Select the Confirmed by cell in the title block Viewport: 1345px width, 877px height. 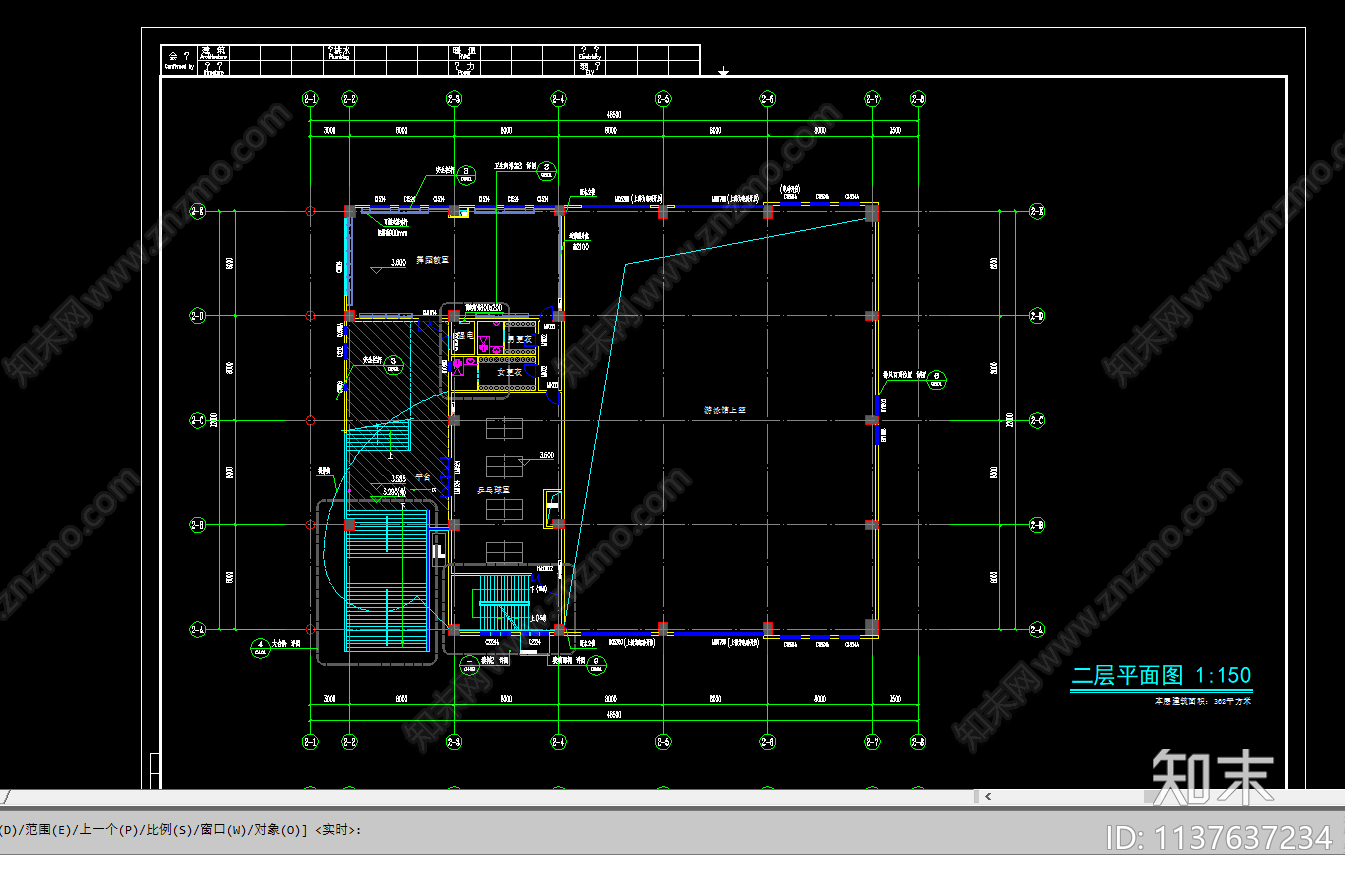click(180, 60)
